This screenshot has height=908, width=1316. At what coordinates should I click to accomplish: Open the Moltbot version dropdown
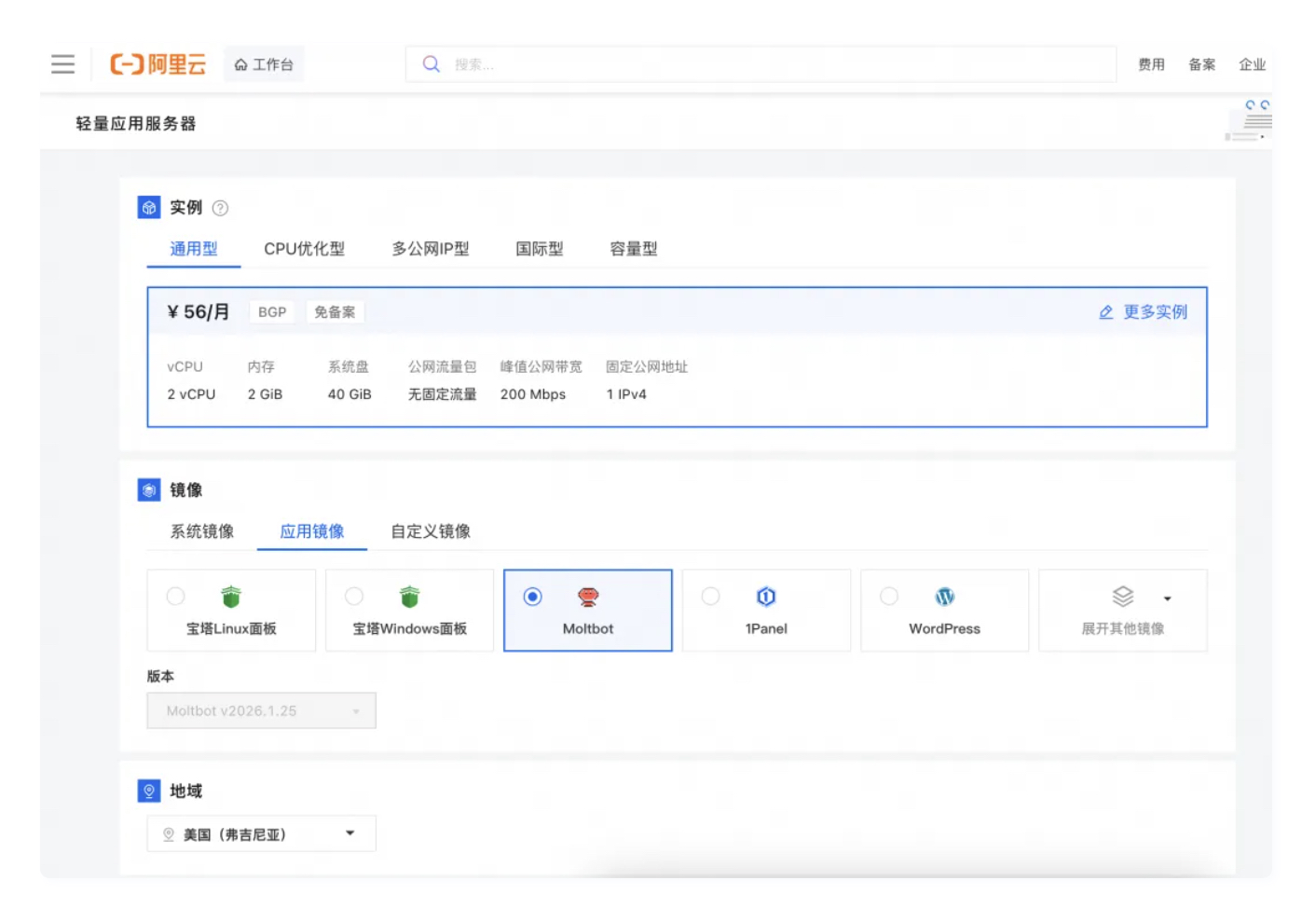[261, 710]
